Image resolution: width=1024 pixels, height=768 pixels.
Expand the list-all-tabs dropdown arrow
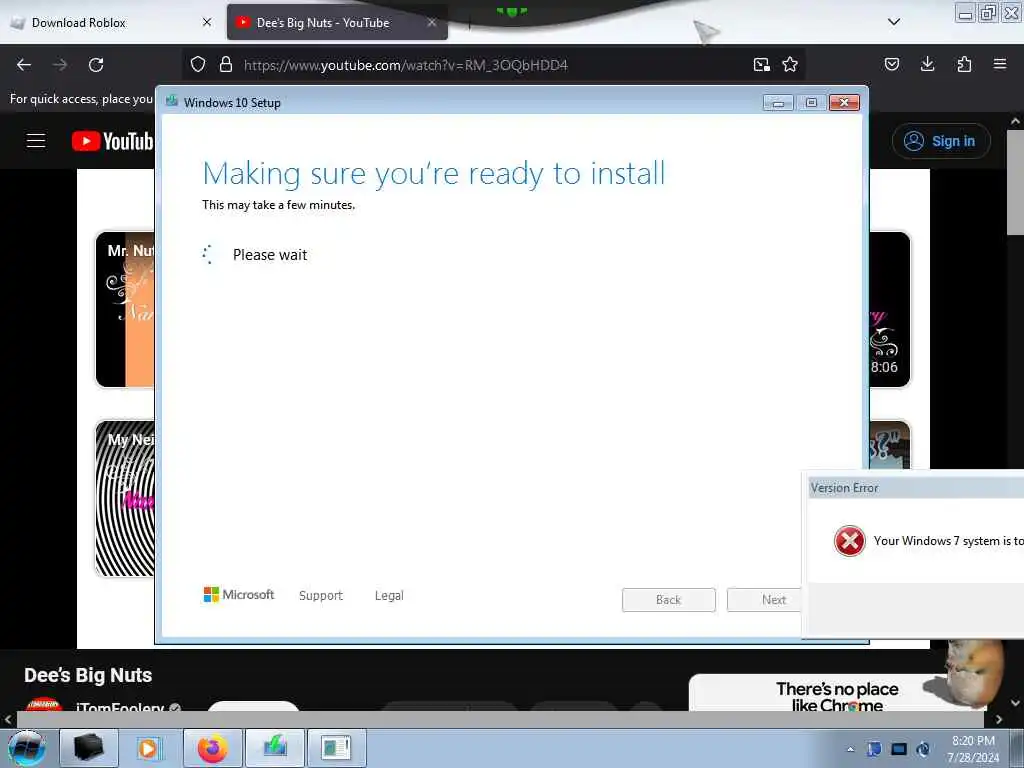point(894,22)
